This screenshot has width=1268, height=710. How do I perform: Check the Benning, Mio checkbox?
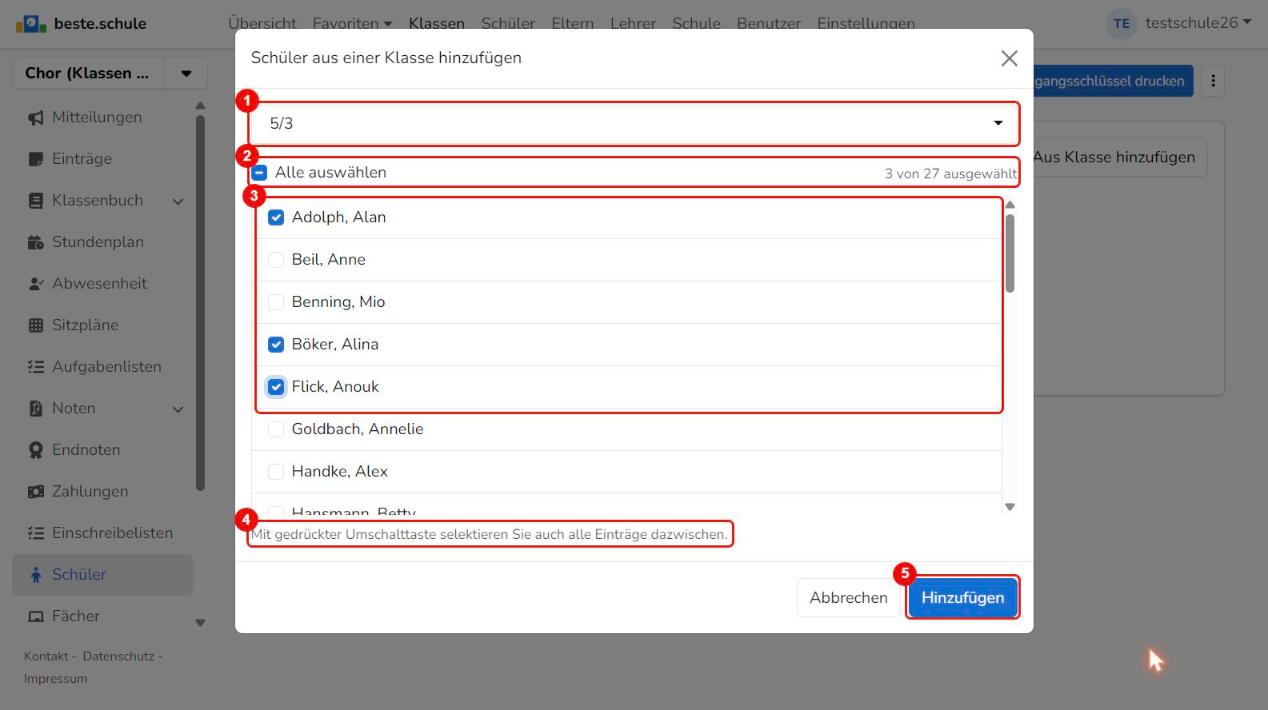pos(277,302)
